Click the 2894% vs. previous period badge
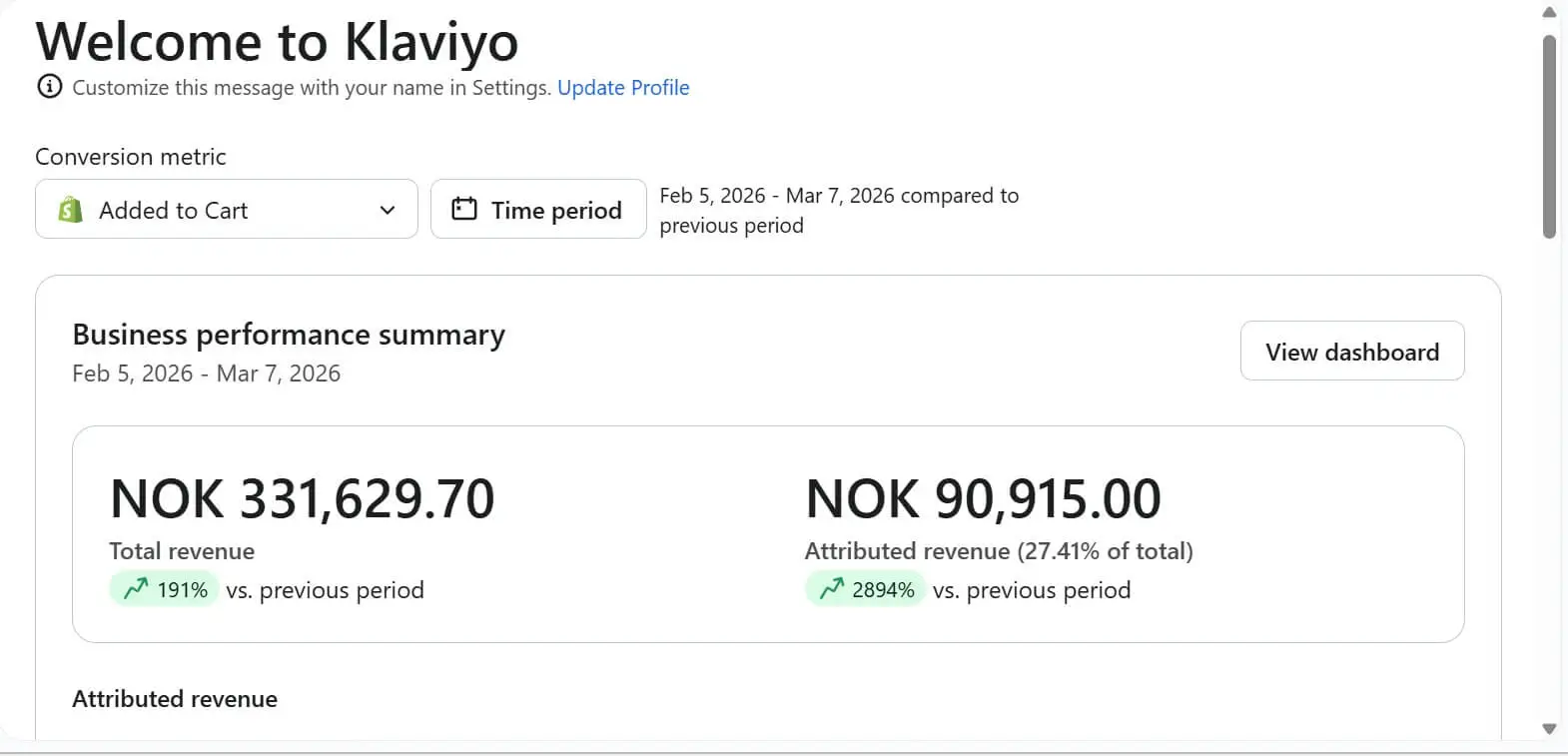Image resolution: width=1568 pixels, height=756 pixels. point(865,589)
